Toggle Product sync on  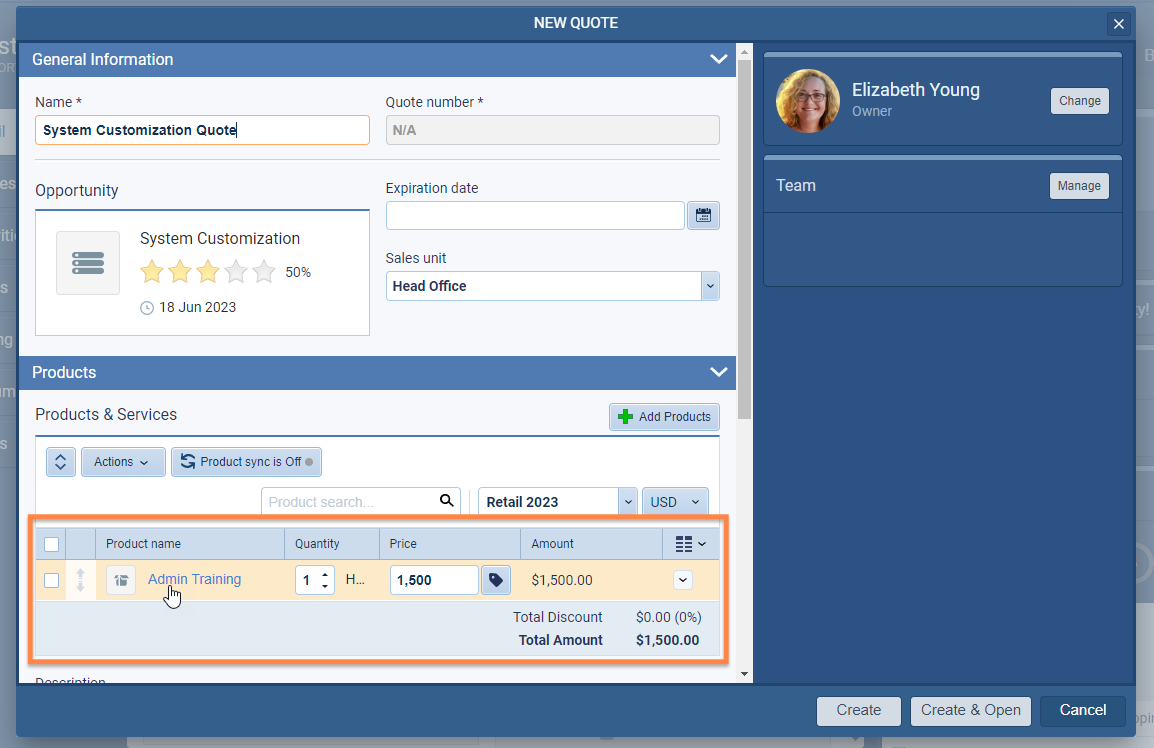pos(246,461)
